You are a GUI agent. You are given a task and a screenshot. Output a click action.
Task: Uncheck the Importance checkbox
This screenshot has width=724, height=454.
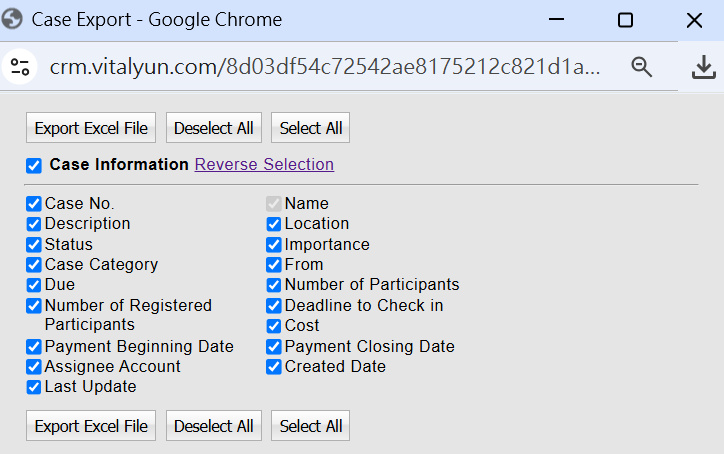click(274, 244)
